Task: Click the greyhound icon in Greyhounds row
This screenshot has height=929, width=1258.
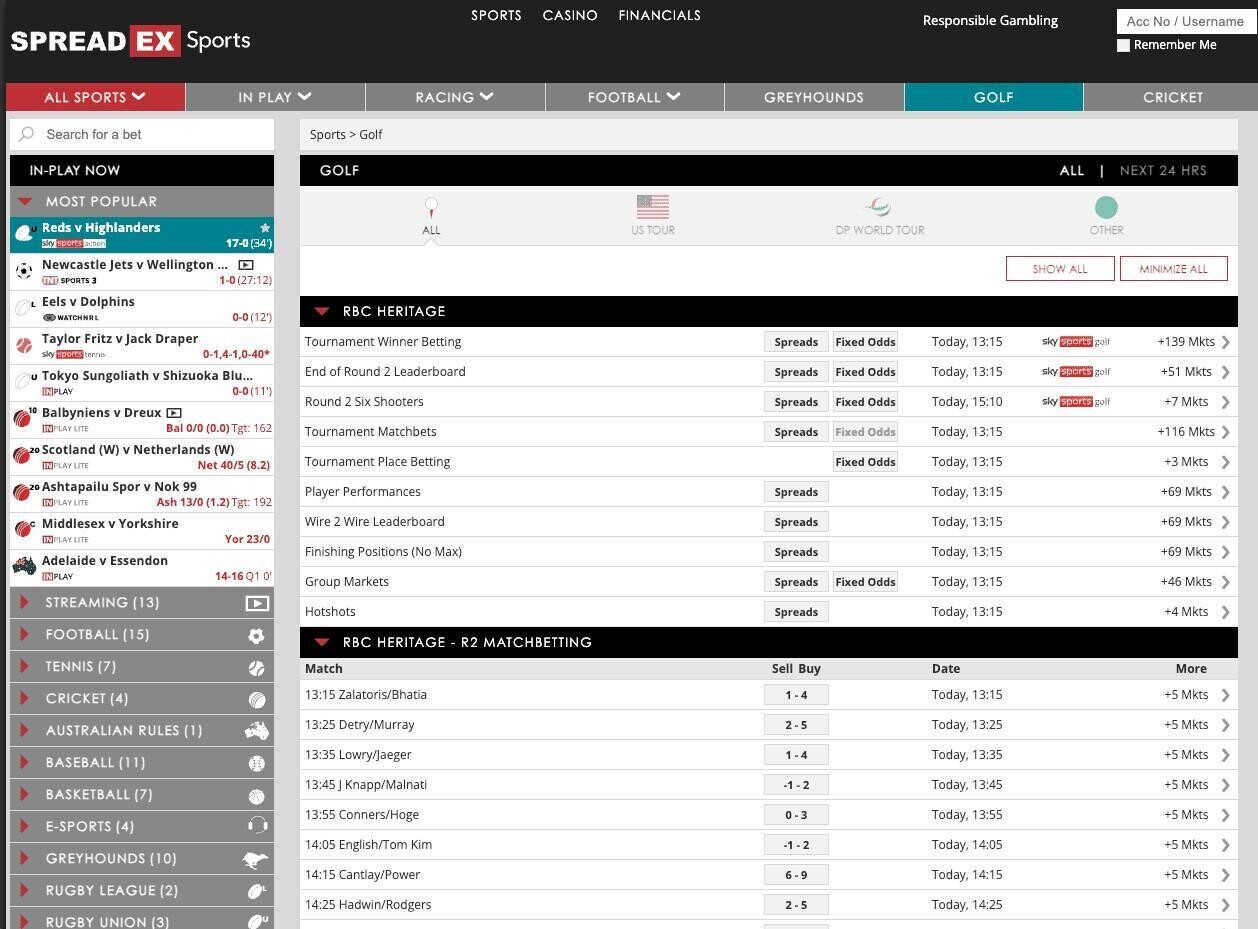Action: (x=256, y=859)
